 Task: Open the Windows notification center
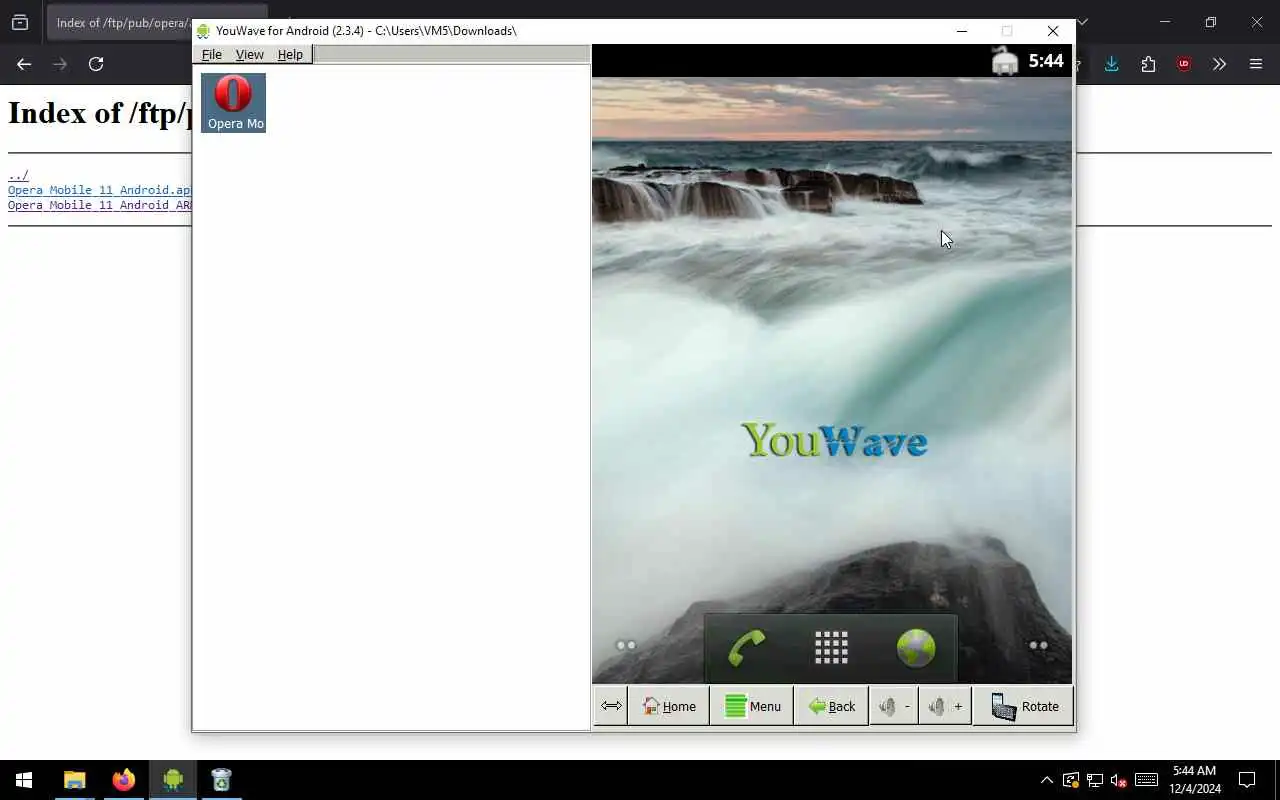(x=1247, y=780)
